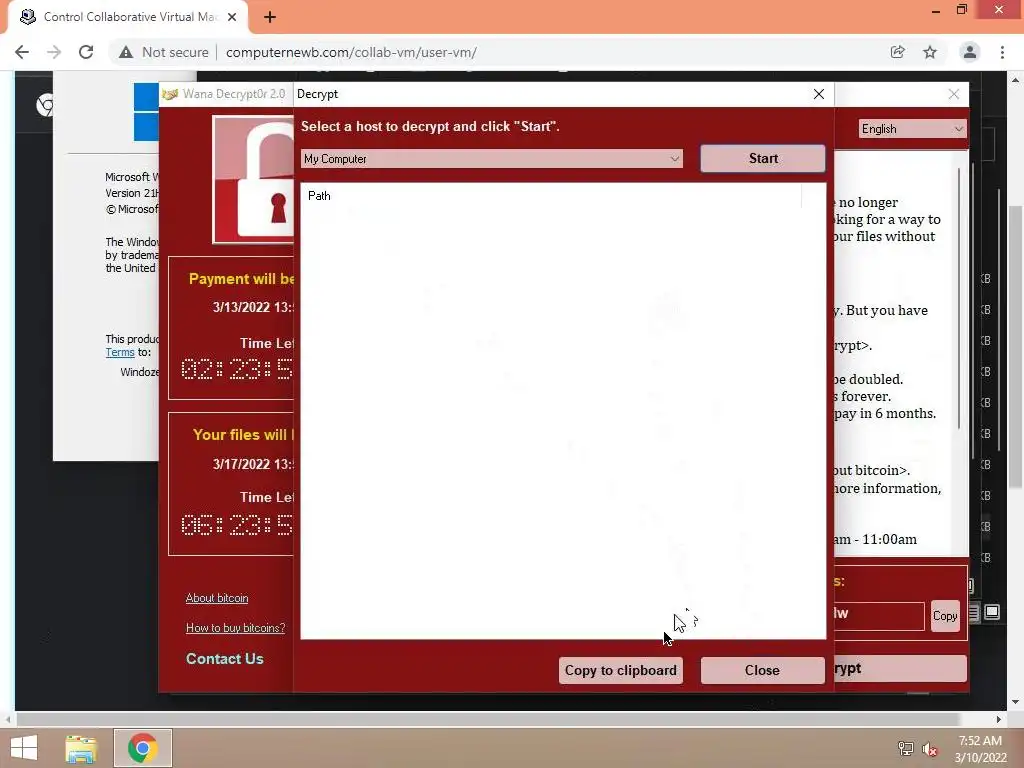Click Start button in Decrypt dialog
The image size is (1024, 768).
[x=763, y=159]
